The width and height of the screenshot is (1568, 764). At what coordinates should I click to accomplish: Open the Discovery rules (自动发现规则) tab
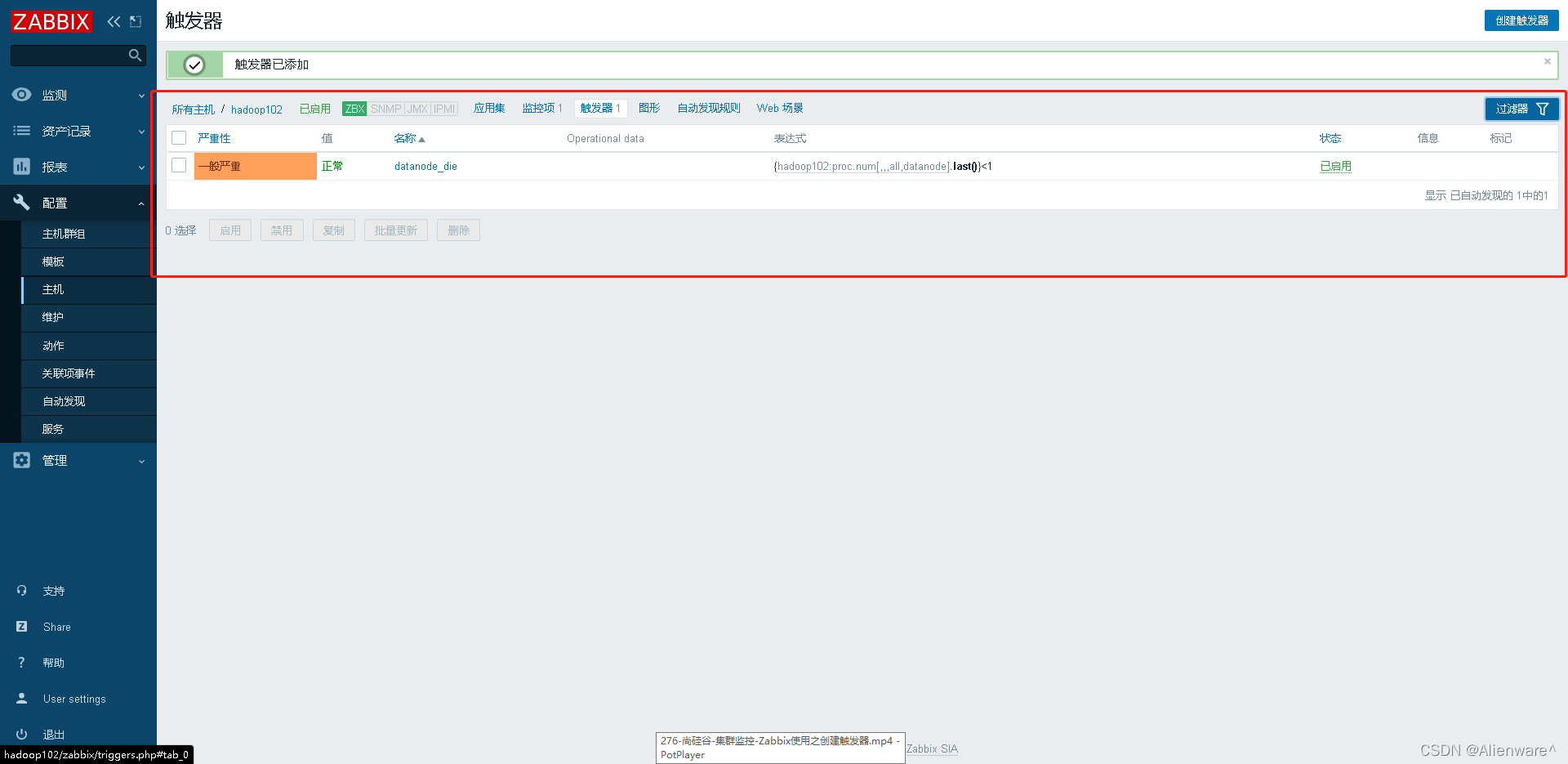[709, 108]
